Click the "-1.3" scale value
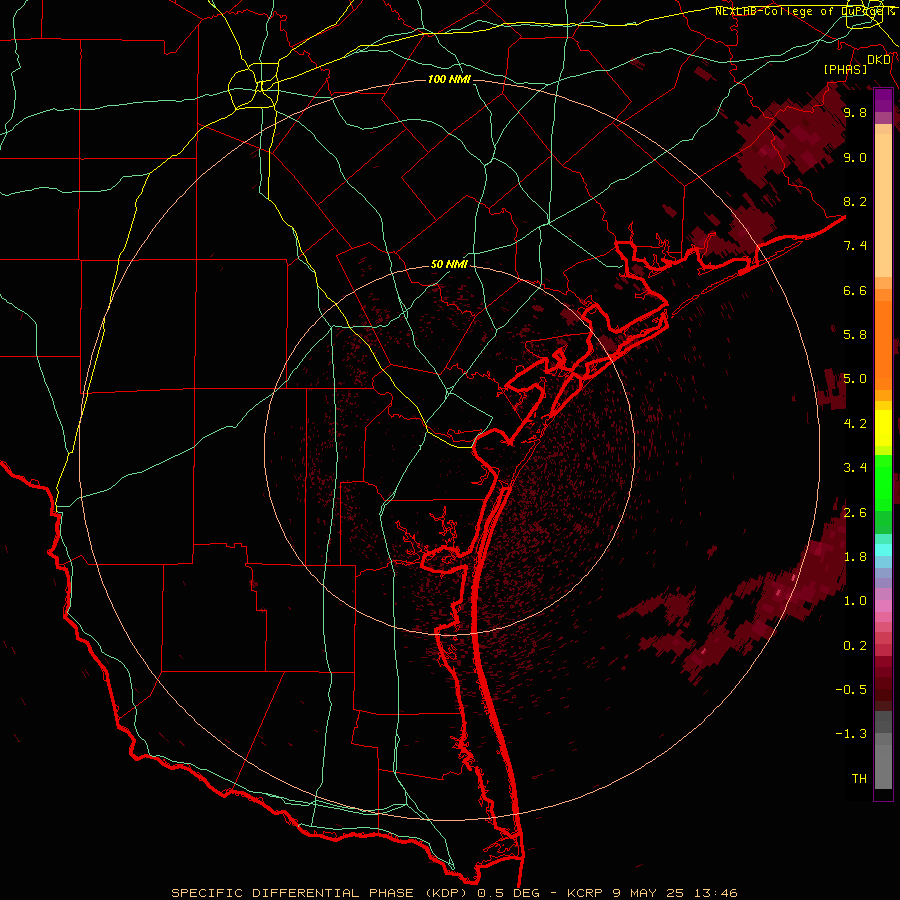Screen dimensions: 900x900 (851, 734)
